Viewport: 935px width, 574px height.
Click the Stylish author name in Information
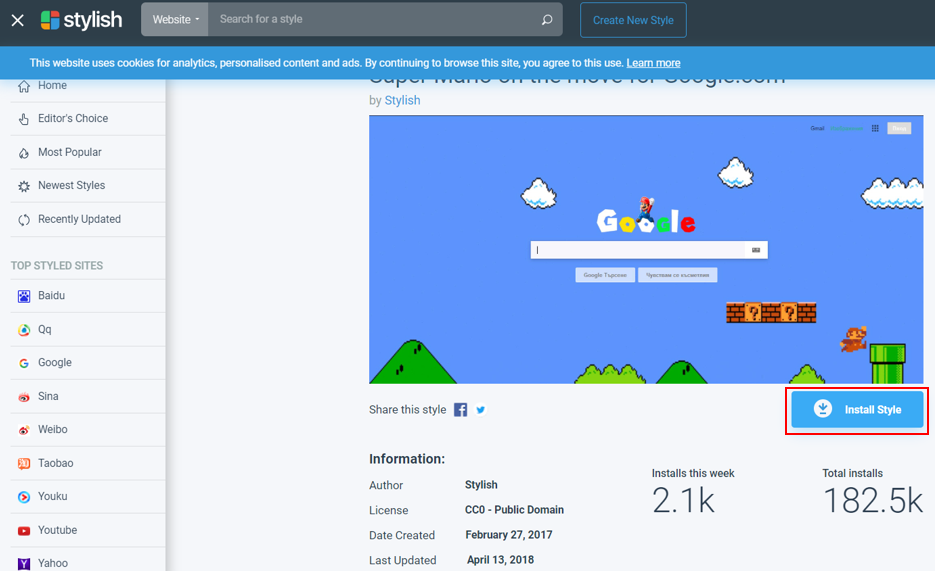click(481, 485)
